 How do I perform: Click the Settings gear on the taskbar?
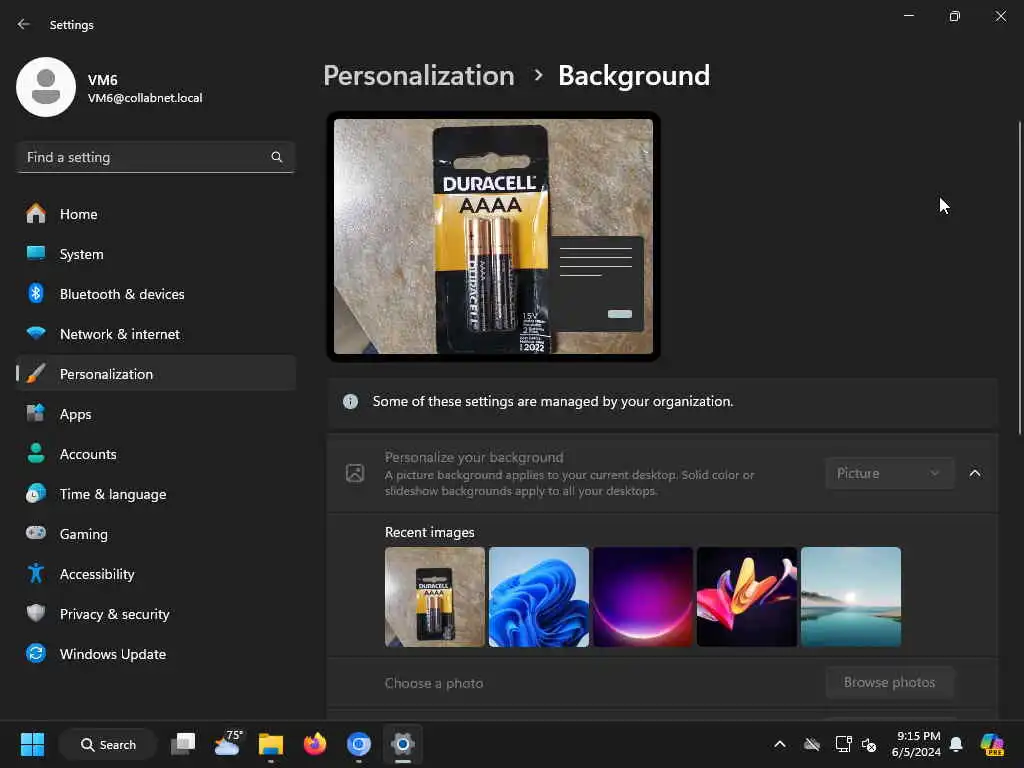(403, 744)
